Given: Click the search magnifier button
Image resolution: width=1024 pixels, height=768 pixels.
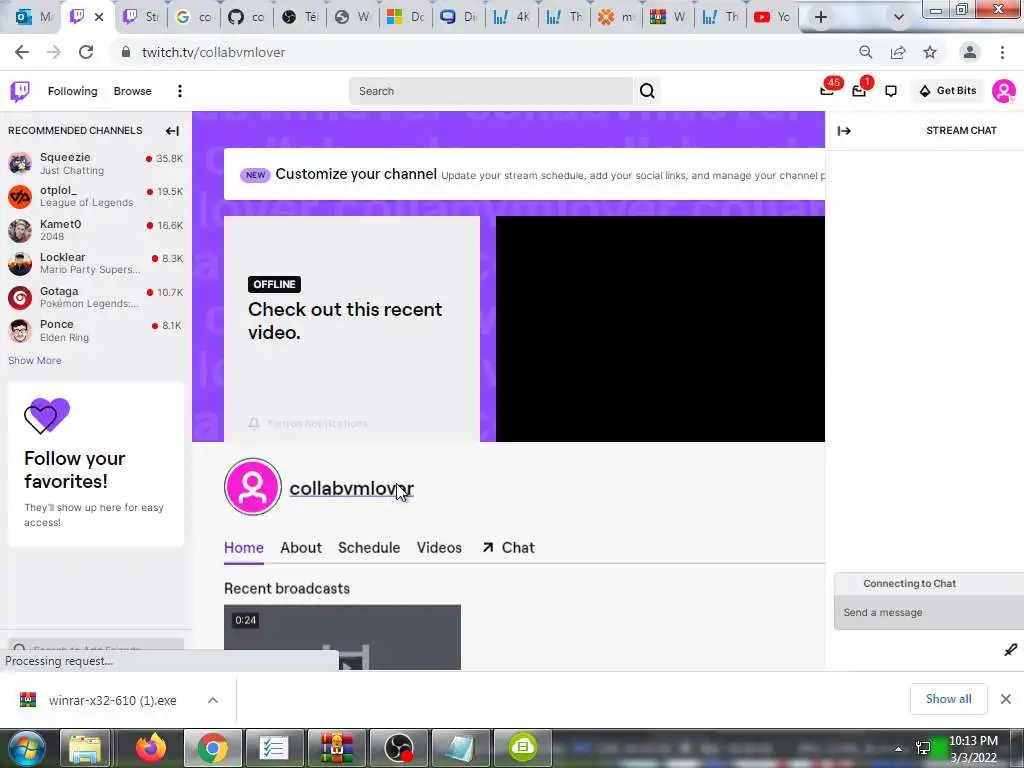Looking at the screenshot, I should (x=647, y=91).
